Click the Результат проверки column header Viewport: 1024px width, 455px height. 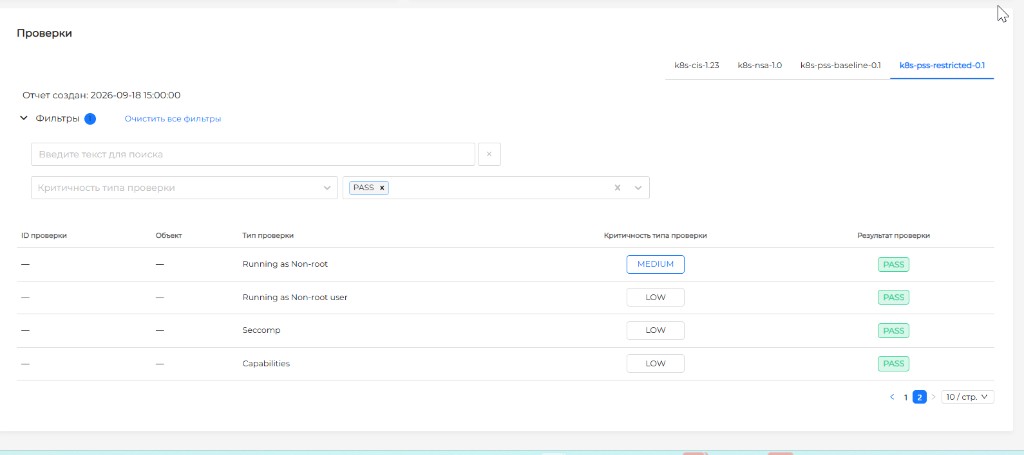pos(893,236)
